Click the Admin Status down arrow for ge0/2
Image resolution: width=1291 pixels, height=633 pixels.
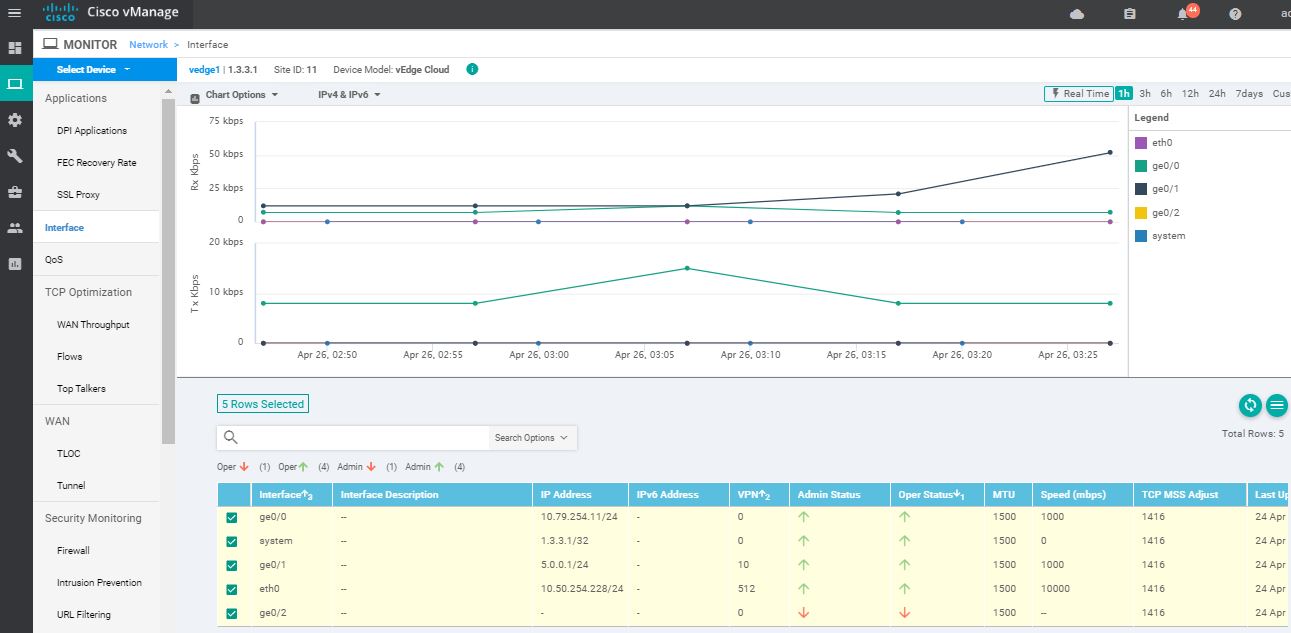coord(803,613)
